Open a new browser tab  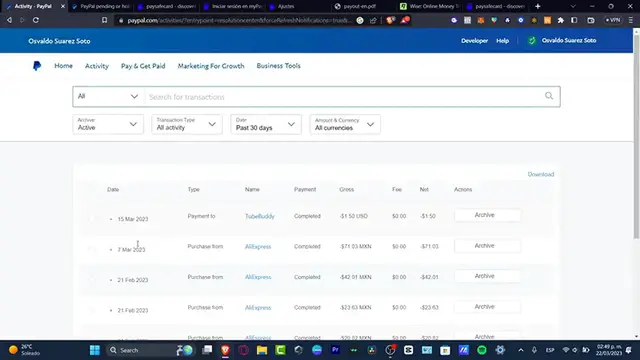coord(538,6)
